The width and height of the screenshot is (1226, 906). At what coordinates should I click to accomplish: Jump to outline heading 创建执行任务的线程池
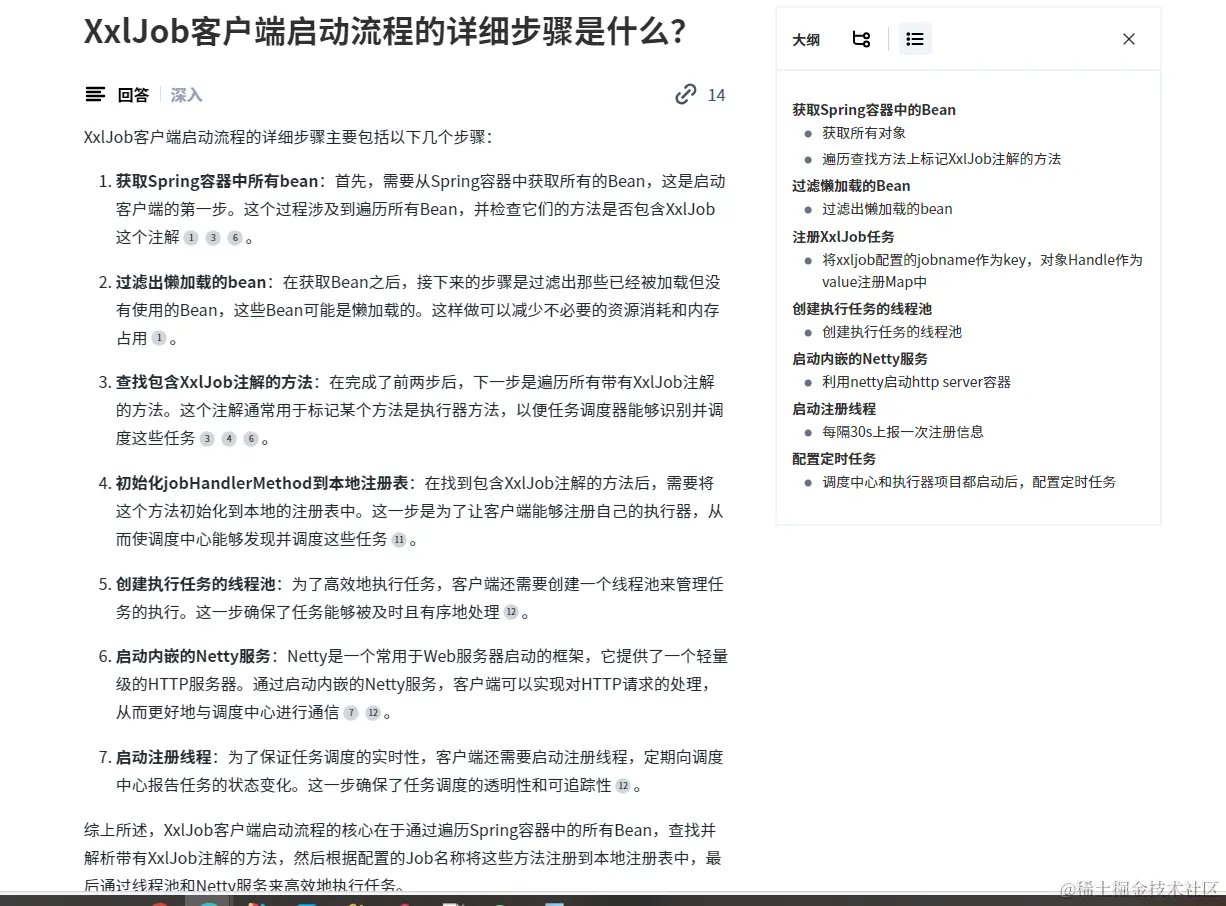(862, 309)
